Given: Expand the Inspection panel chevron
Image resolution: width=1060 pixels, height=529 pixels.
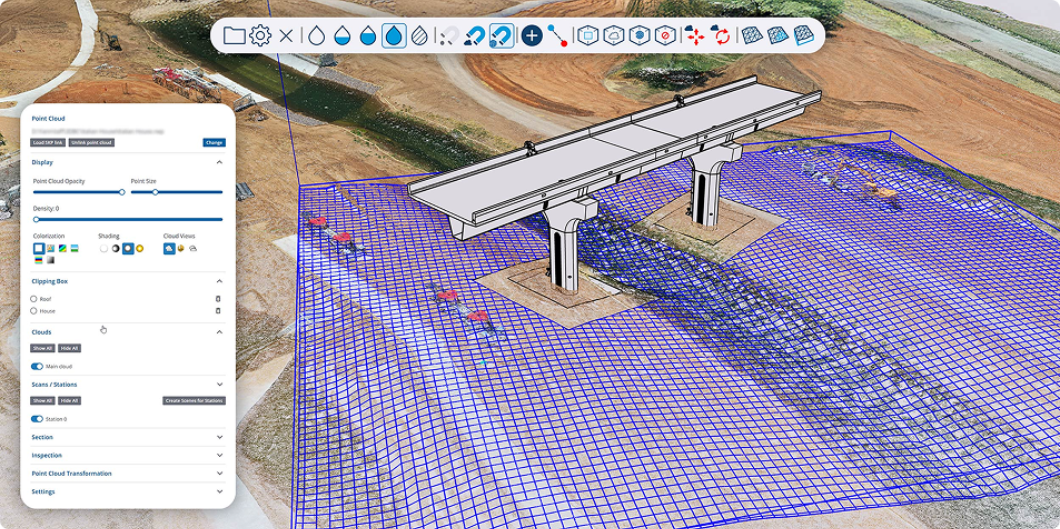Looking at the screenshot, I should tap(219, 455).
